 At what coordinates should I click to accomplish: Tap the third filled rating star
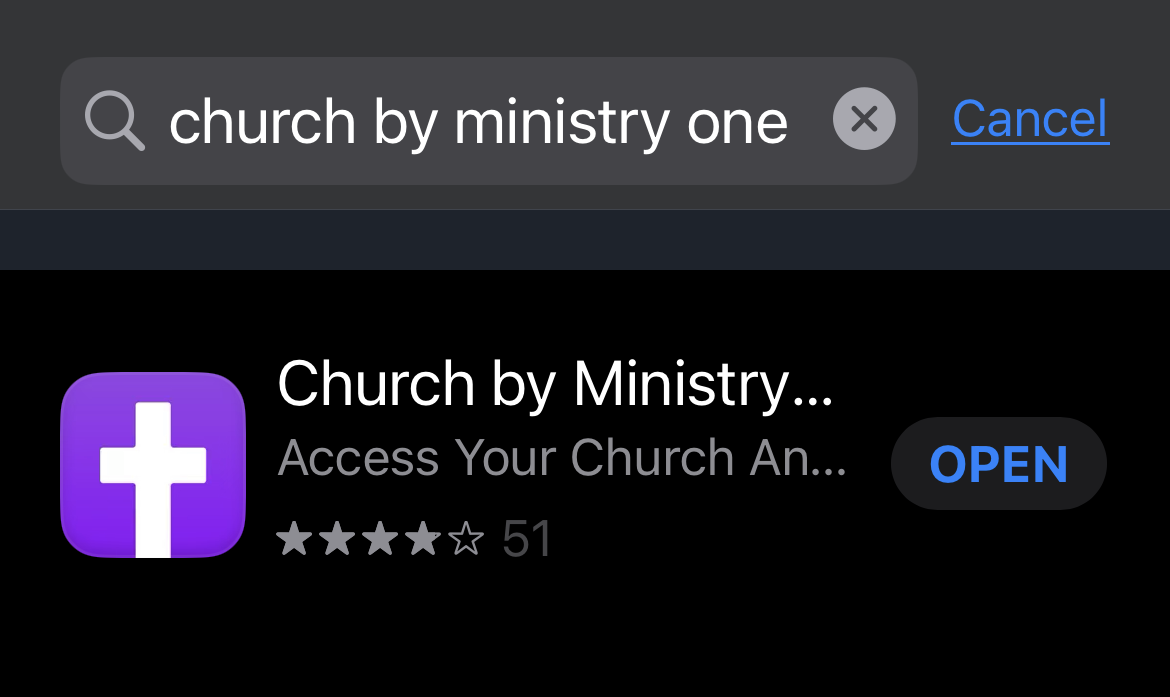[379, 540]
